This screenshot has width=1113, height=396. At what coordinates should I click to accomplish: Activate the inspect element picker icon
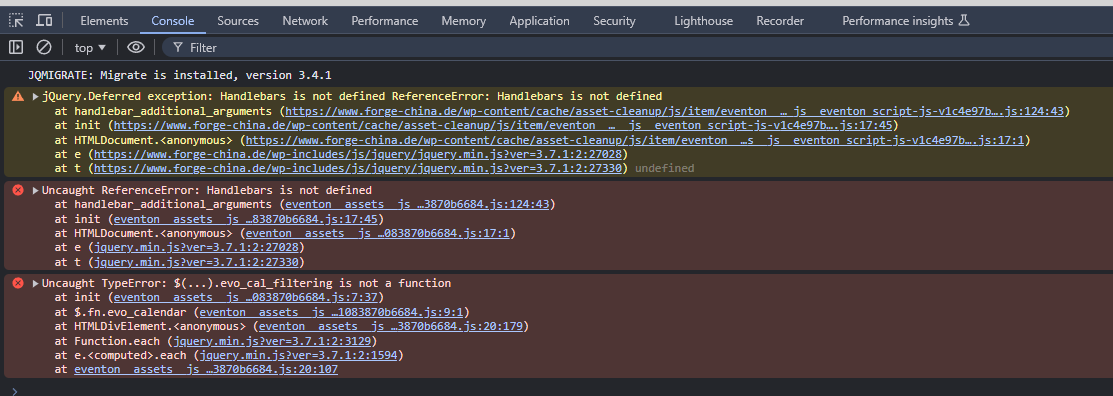(16, 21)
